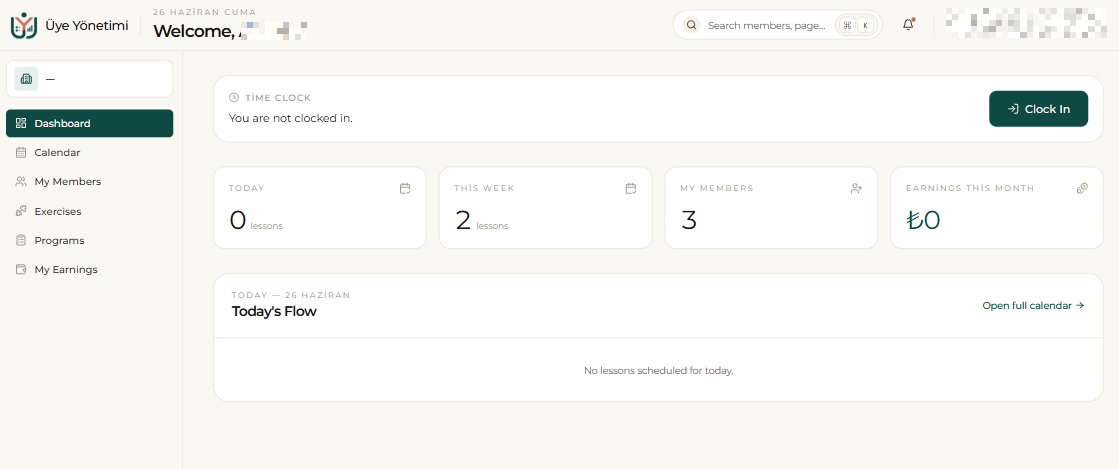
Task: Open the user profile area at top right
Action: pyautogui.click(x=1026, y=23)
